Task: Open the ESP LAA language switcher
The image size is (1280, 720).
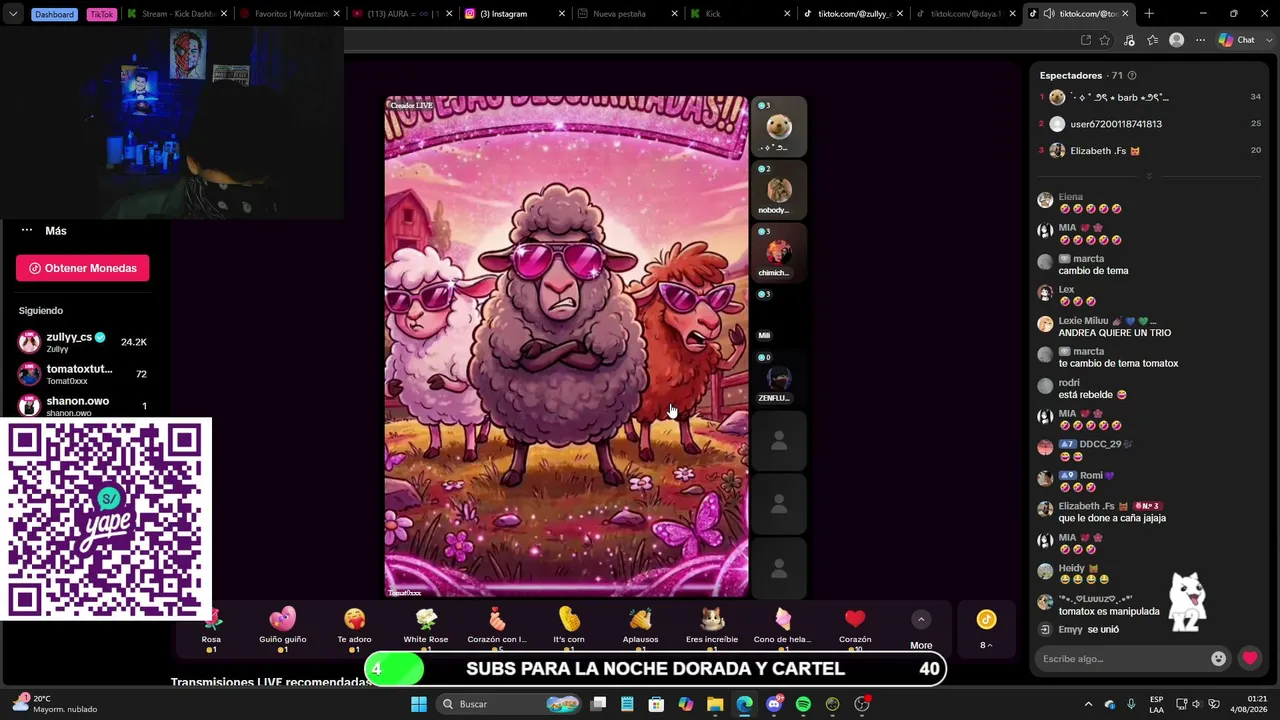Action: coord(1156,704)
